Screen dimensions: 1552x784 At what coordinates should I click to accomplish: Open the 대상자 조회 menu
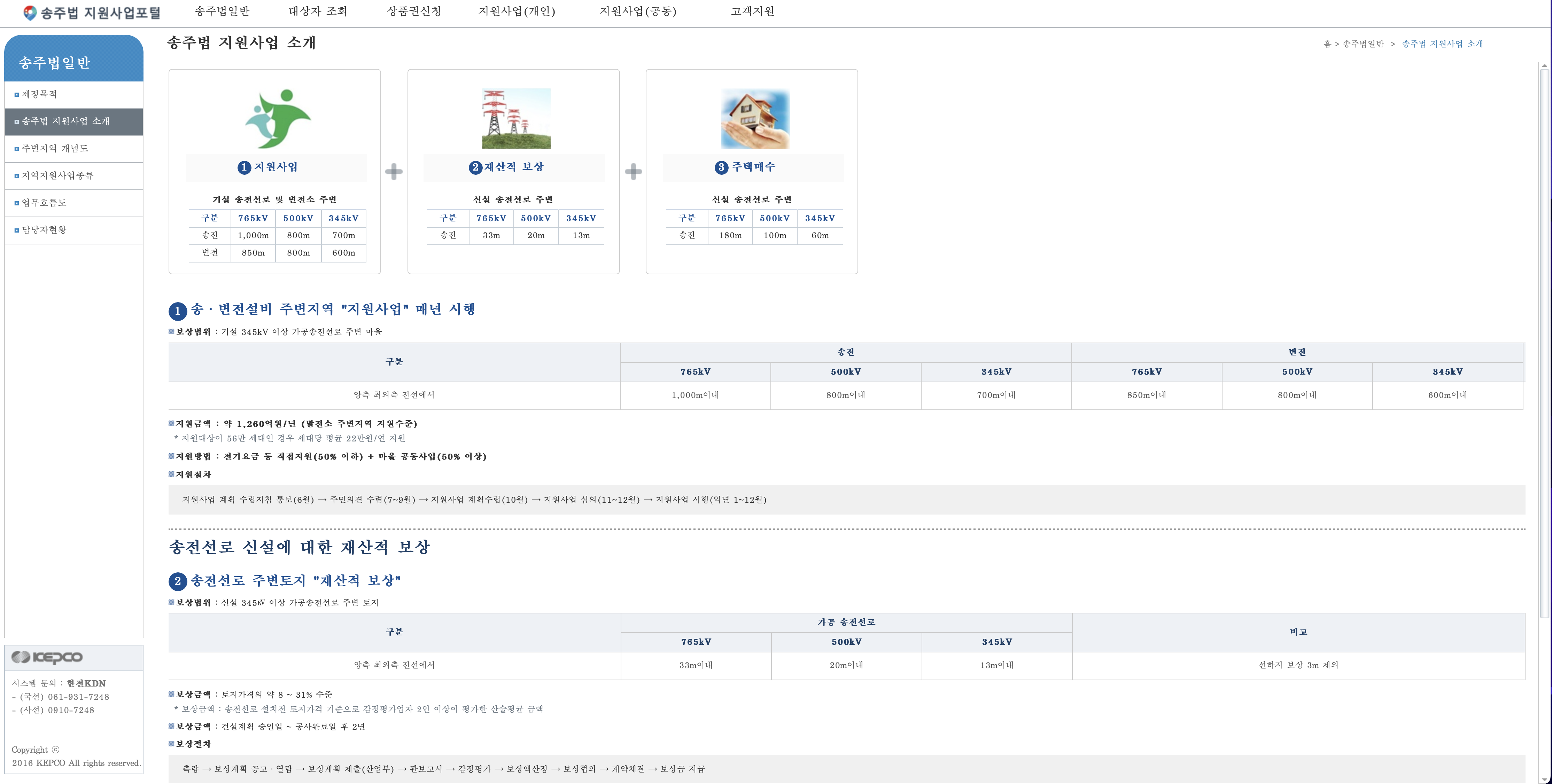318,11
